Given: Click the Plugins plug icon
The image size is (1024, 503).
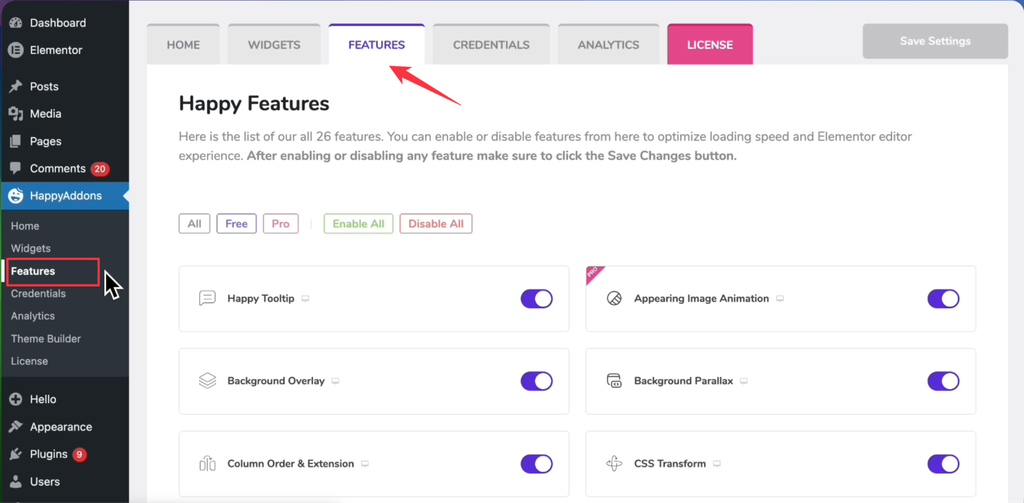Looking at the screenshot, I should pos(16,454).
